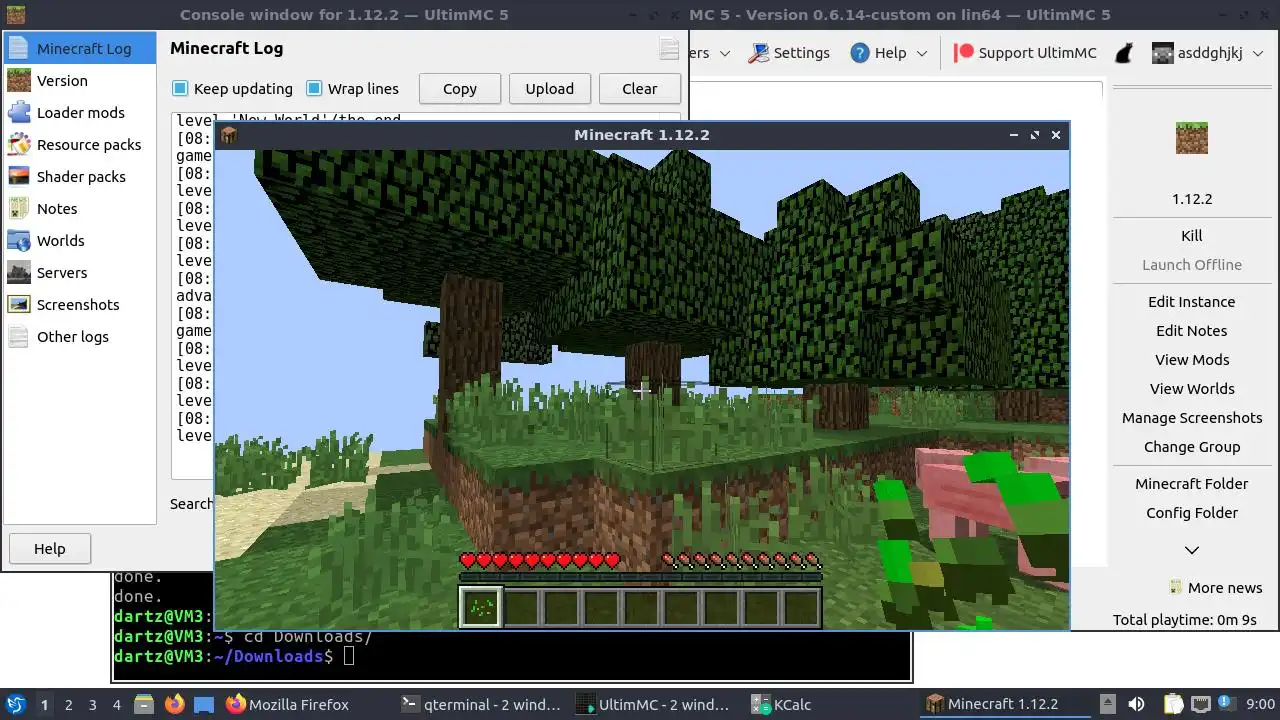The height and width of the screenshot is (720, 1280).
Task: Click View Worlds in side panel
Action: 1192,389
